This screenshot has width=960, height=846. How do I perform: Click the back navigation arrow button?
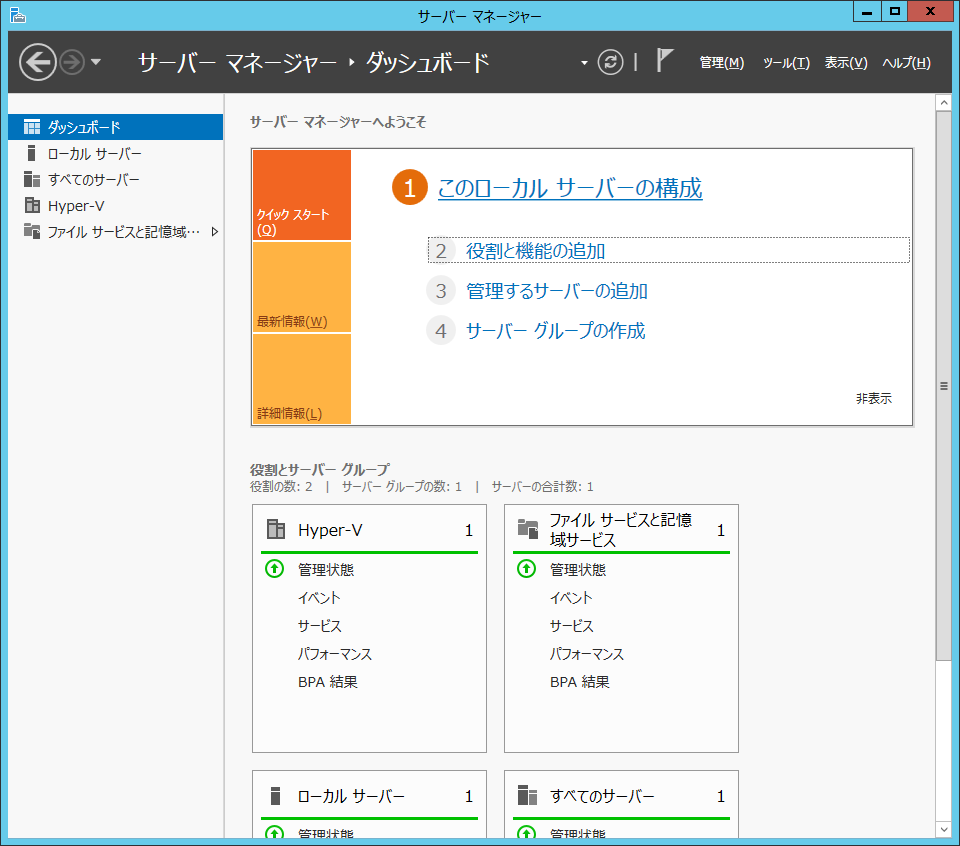point(38,62)
